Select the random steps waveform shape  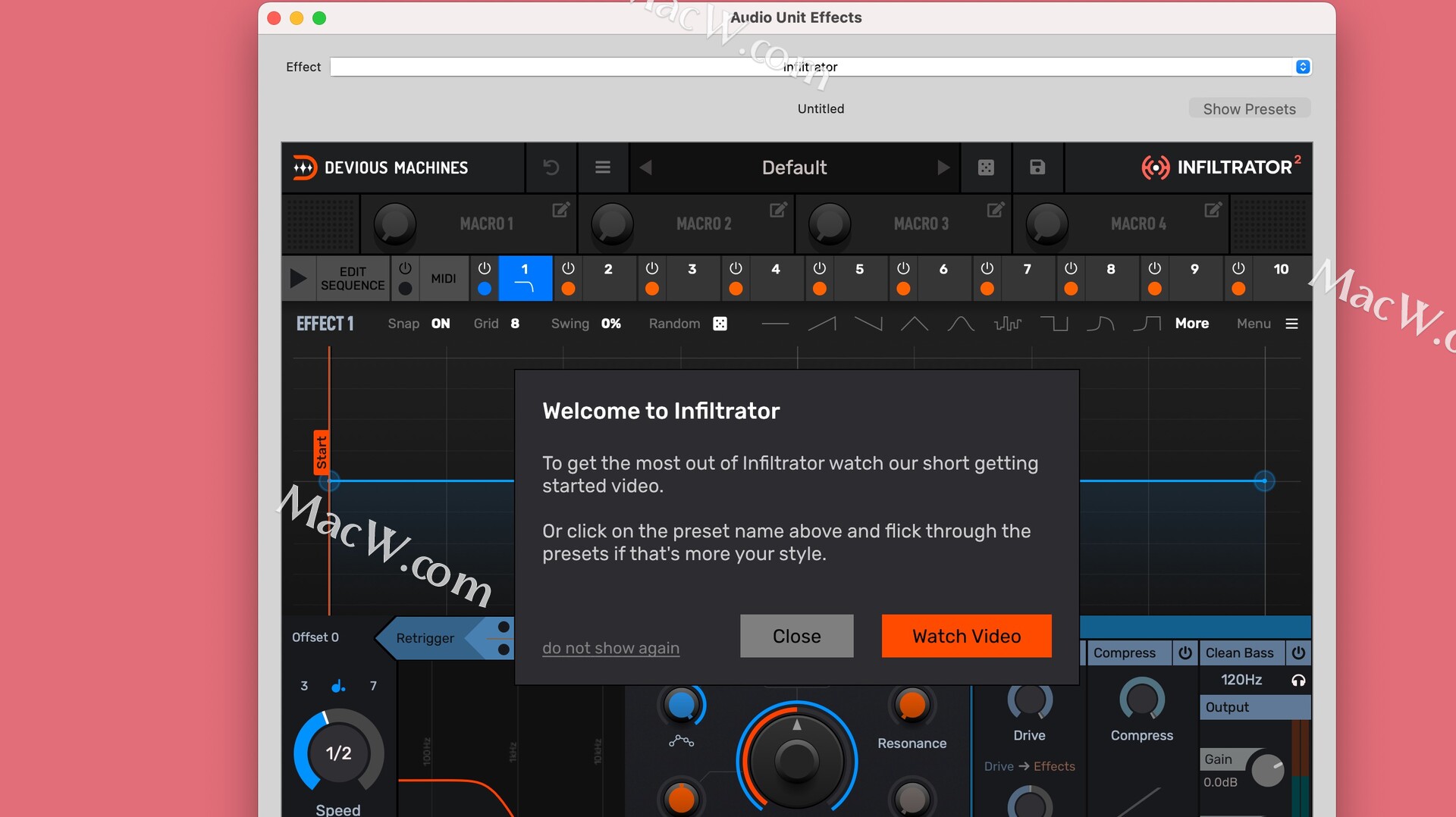click(x=1008, y=324)
